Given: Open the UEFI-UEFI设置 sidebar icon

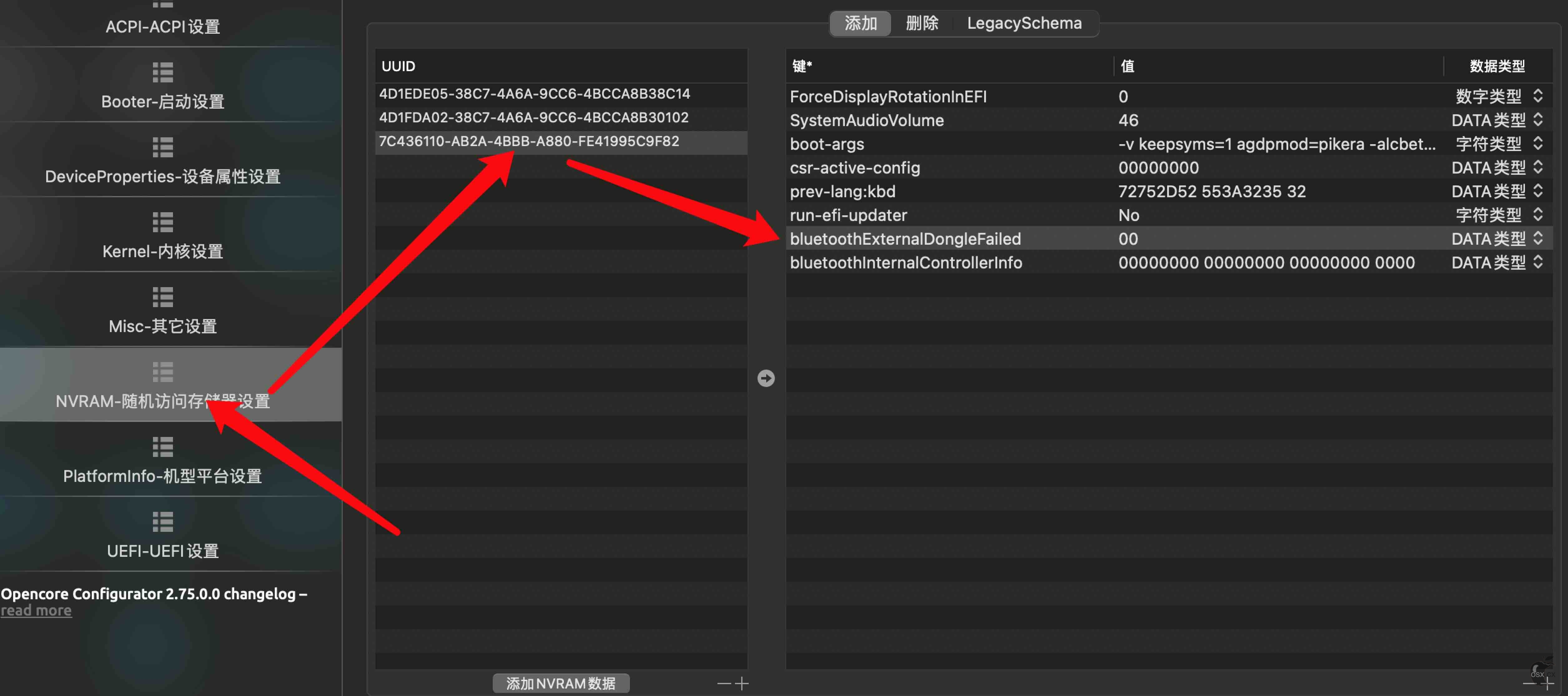Looking at the screenshot, I should click(163, 522).
